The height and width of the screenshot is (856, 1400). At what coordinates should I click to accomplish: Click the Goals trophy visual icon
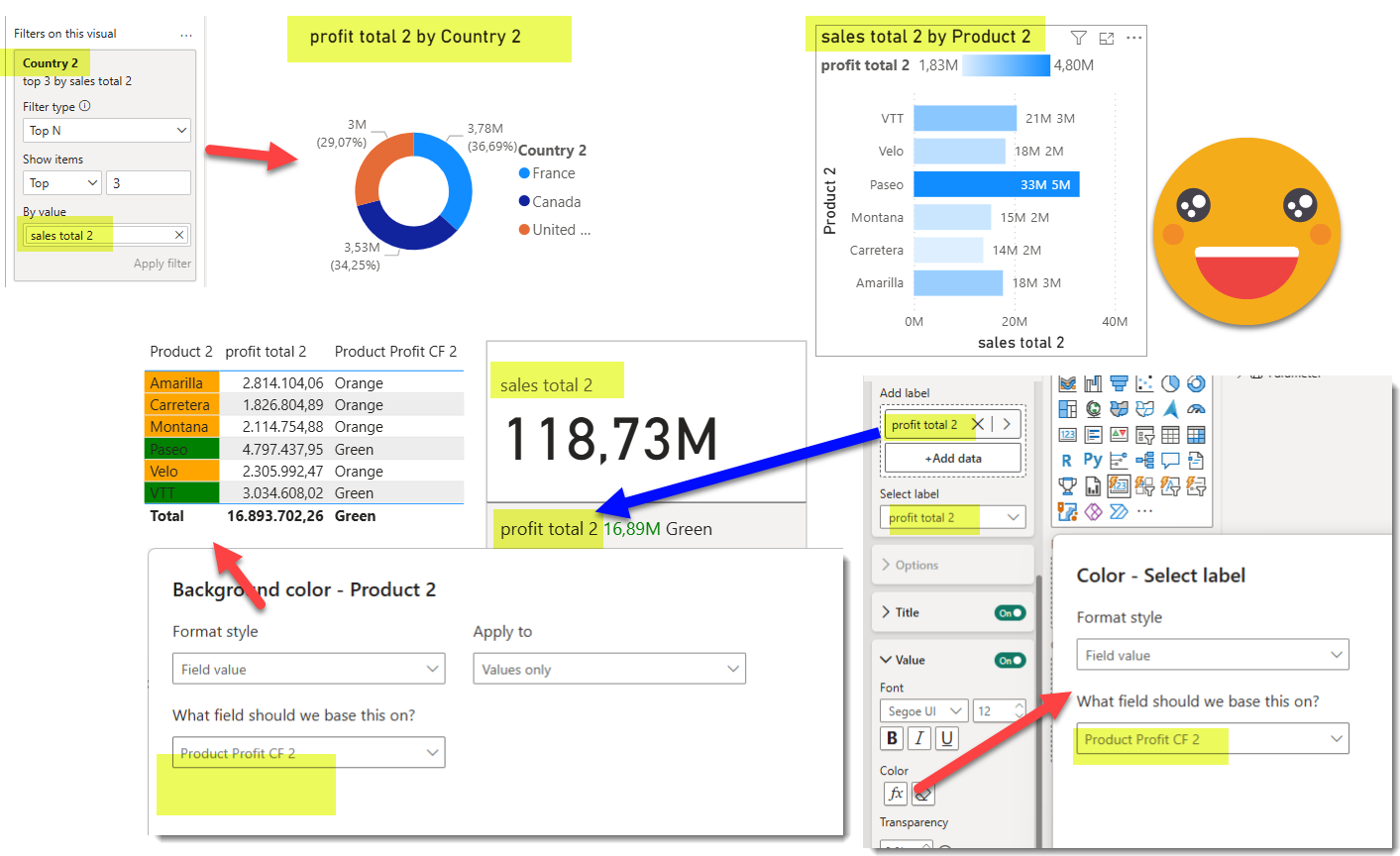click(1066, 486)
